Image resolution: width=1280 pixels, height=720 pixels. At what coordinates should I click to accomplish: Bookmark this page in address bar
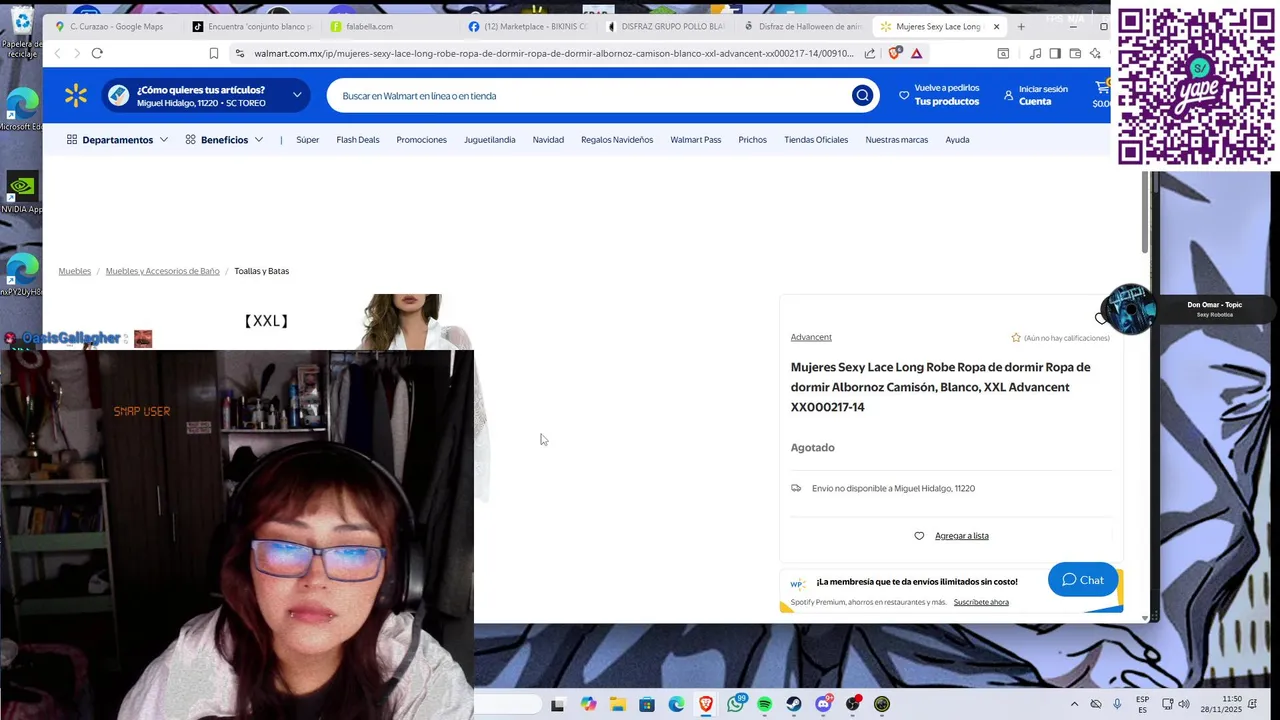pyautogui.click(x=214, y=53)
